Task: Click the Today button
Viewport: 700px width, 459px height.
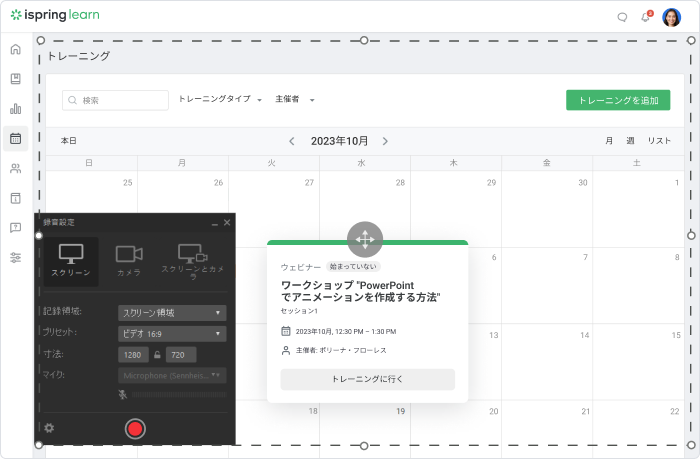Action: click(x=68, y=141)
